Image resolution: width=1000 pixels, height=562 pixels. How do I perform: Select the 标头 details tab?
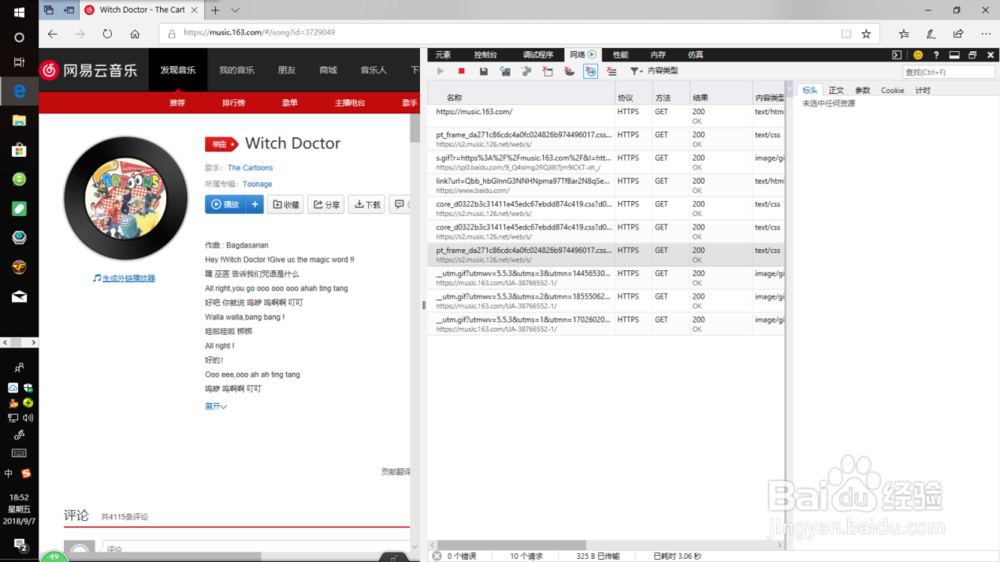[809, 91]
